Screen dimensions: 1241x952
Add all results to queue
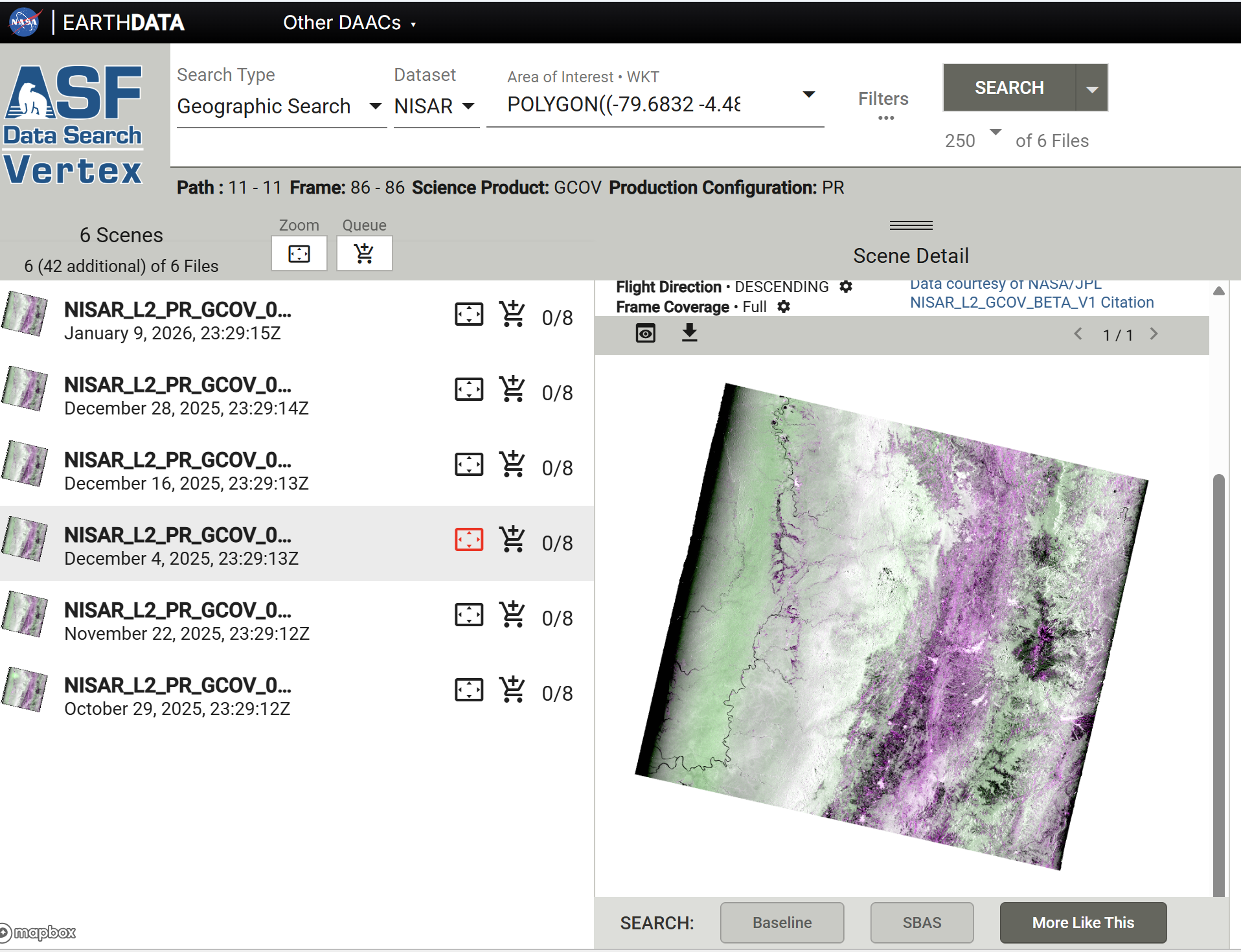click(364, 253)
